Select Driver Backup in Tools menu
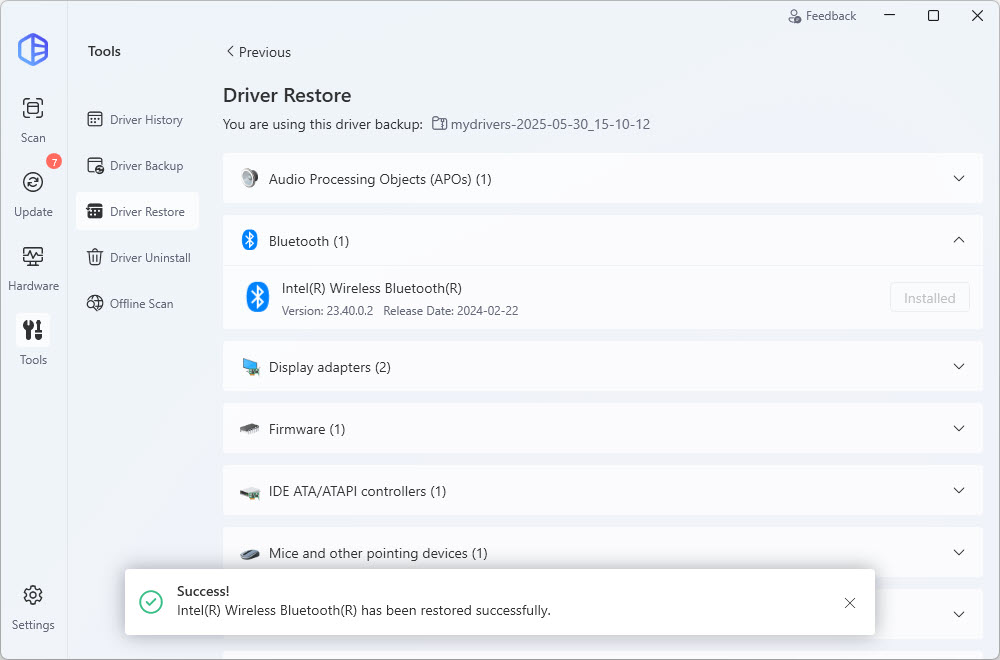Viewport: 1000px width, 660px height. click(137, 166)
